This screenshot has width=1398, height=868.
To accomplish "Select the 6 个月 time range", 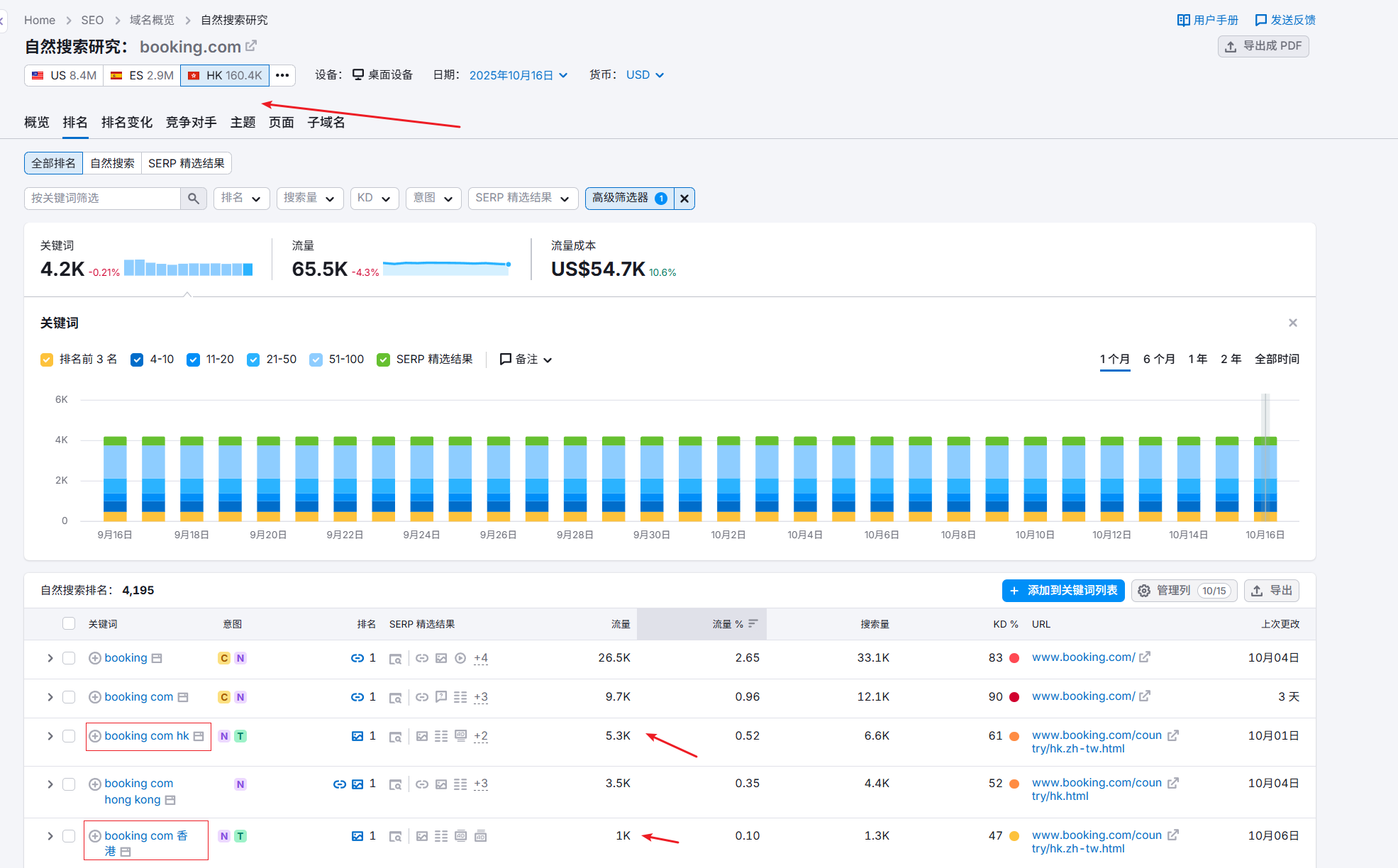I will [1158, 360].
